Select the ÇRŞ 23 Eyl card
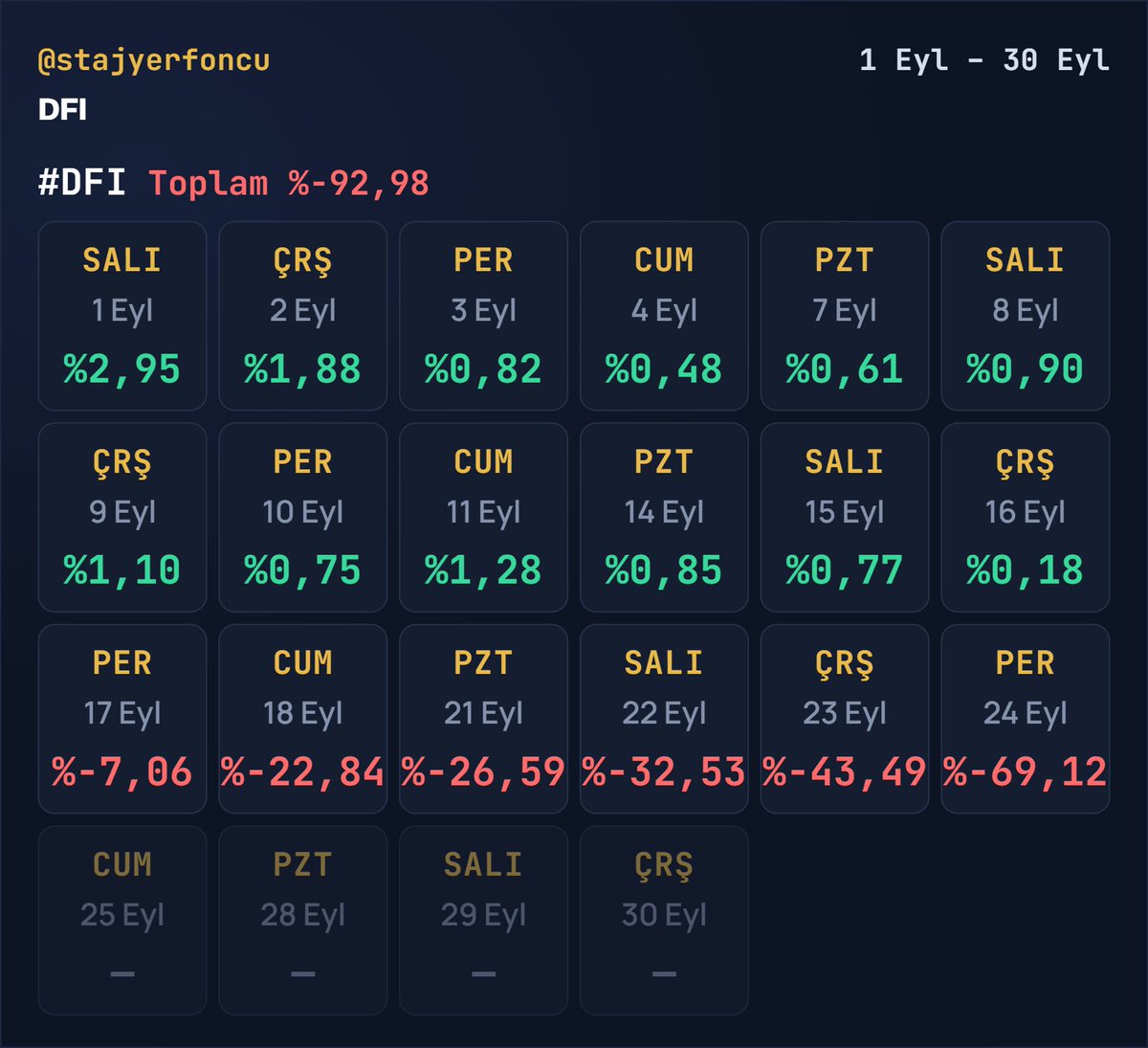Viewport: 1148px width, 1048px height. [x=845, y=719]
